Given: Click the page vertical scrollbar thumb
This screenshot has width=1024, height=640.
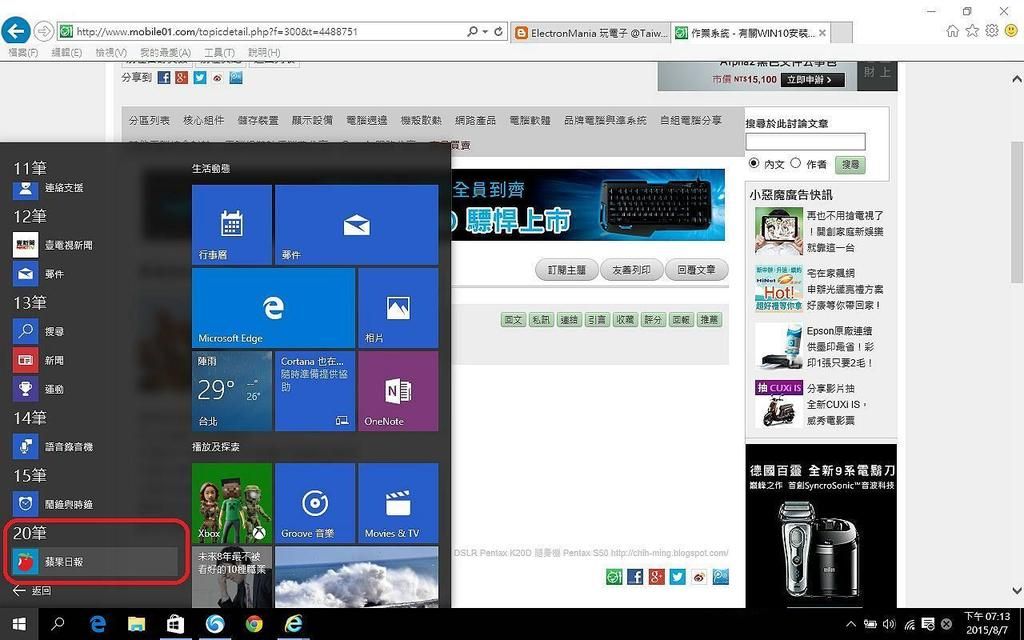Looking at the screenshot, I should tap(1017, 212).
